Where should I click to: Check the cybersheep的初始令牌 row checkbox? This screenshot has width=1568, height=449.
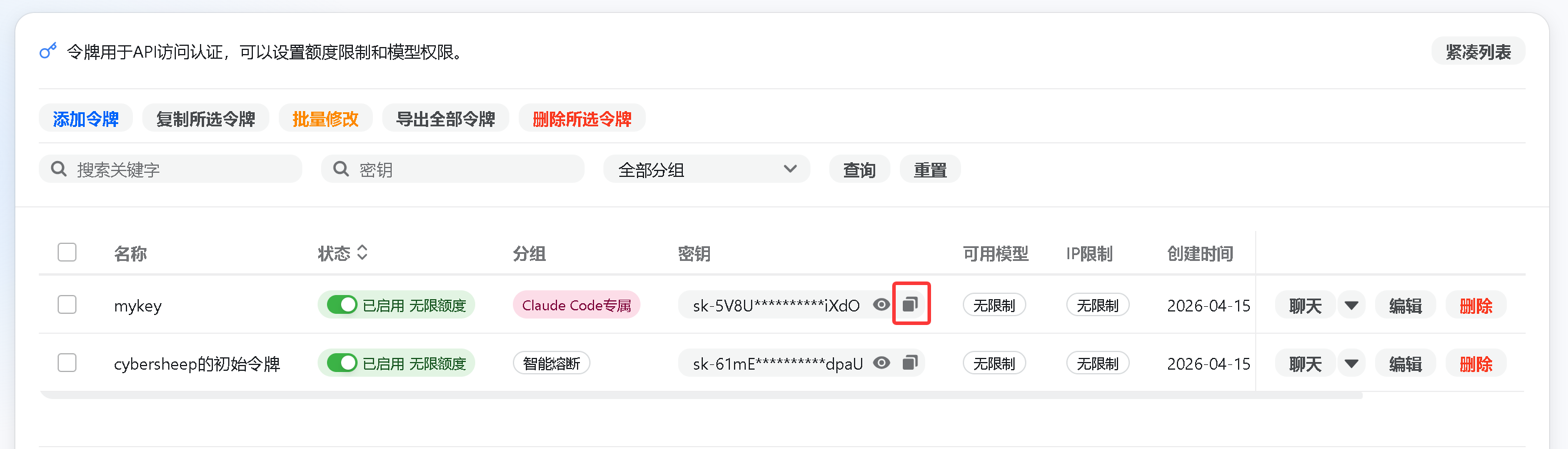67,363
